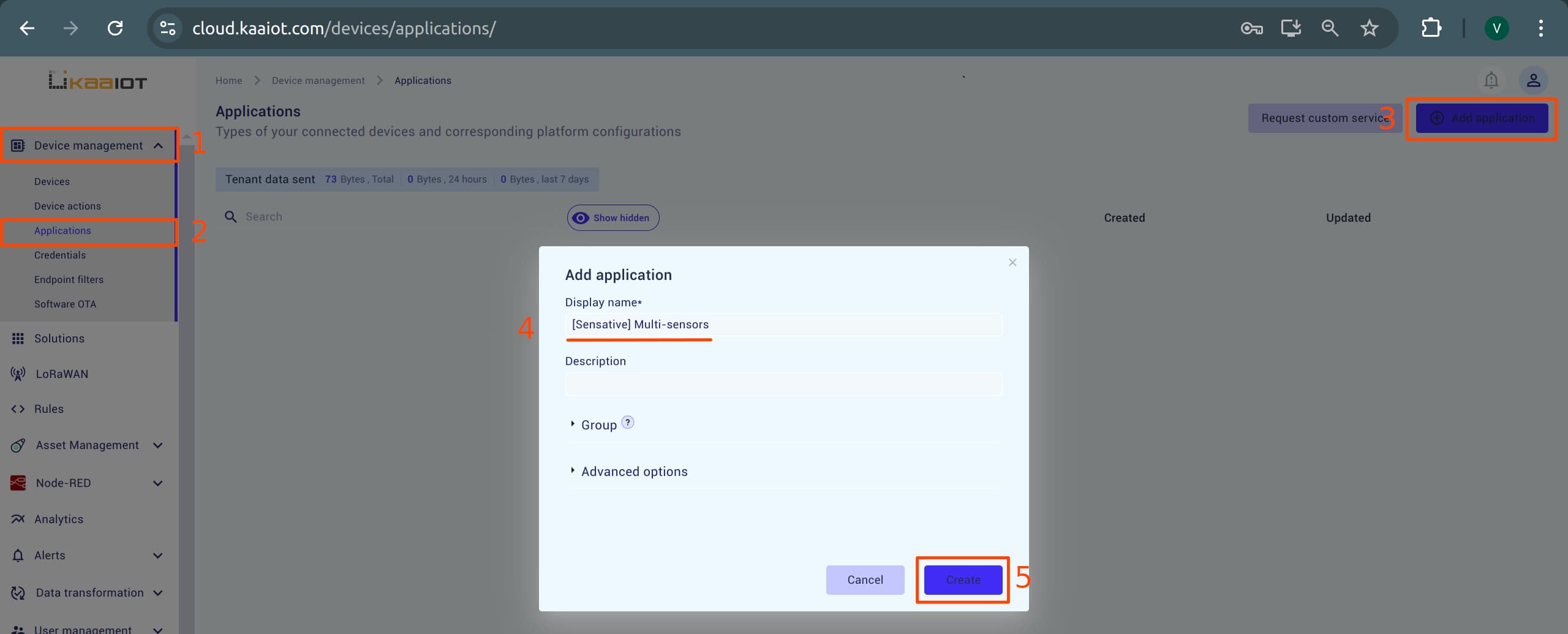The image size is (1568, 634).
Task: Click the Device management collapse chevron
Action: (158, 145)
